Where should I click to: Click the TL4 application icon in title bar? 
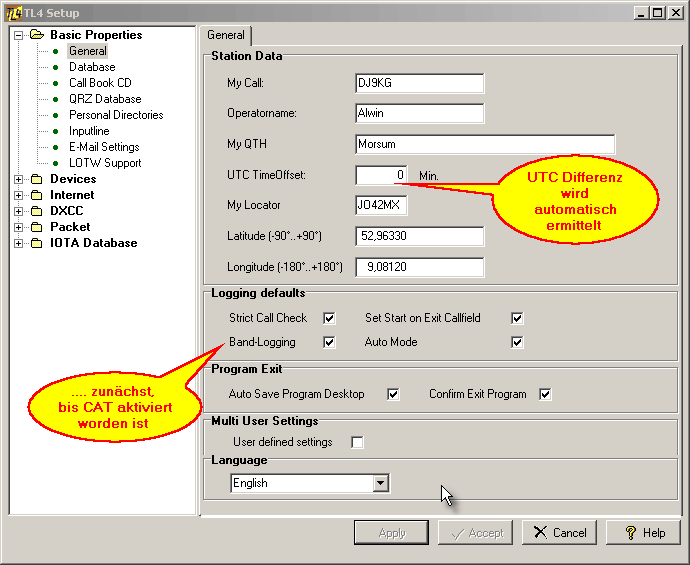(x=14, y=13)
